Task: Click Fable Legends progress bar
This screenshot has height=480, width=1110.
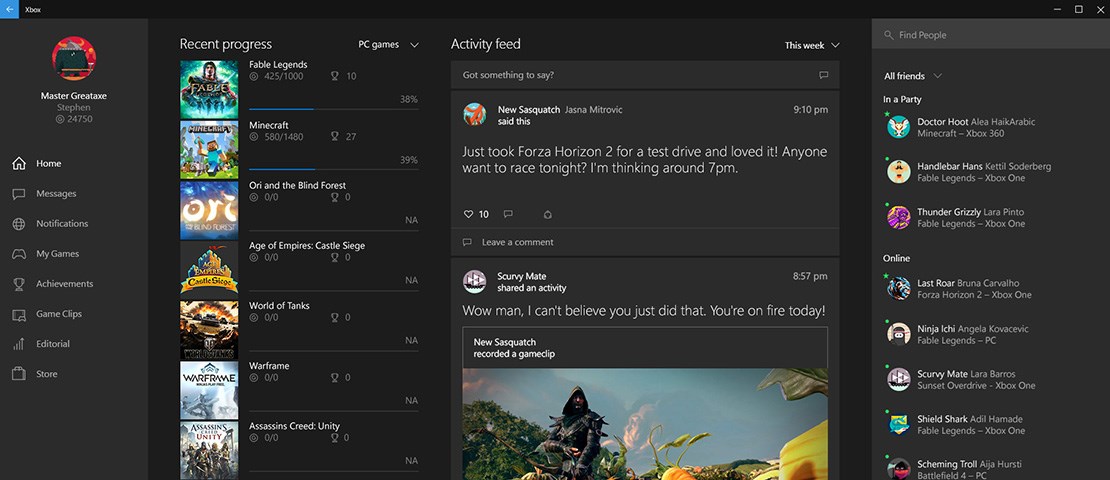Action: click(x=333, y=109)
